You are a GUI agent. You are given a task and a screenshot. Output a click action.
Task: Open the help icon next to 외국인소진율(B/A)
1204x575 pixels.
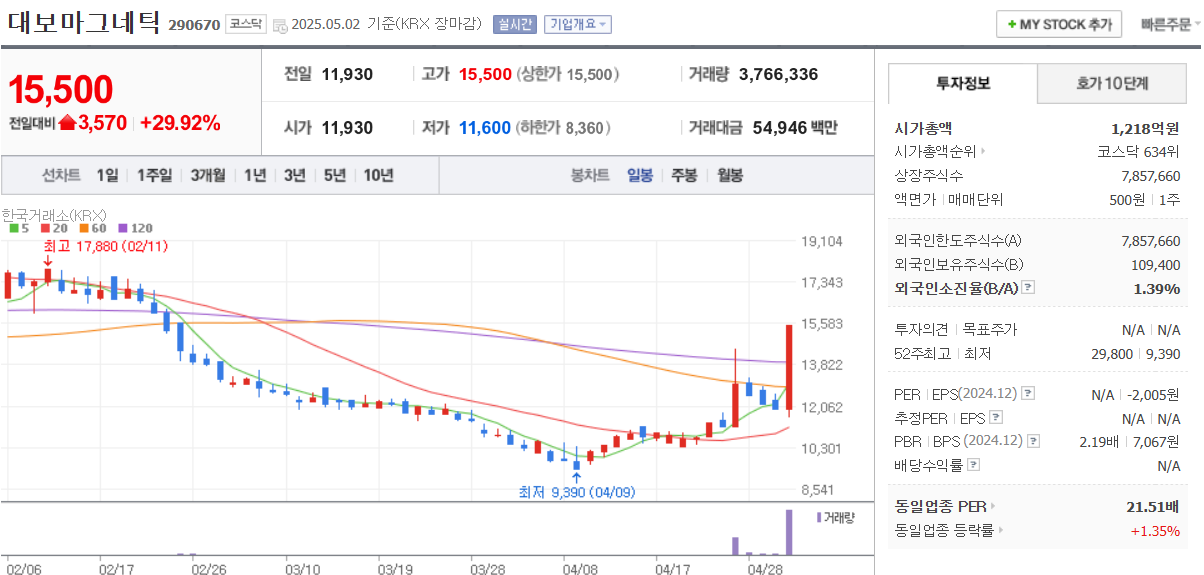pos(1028,288)
